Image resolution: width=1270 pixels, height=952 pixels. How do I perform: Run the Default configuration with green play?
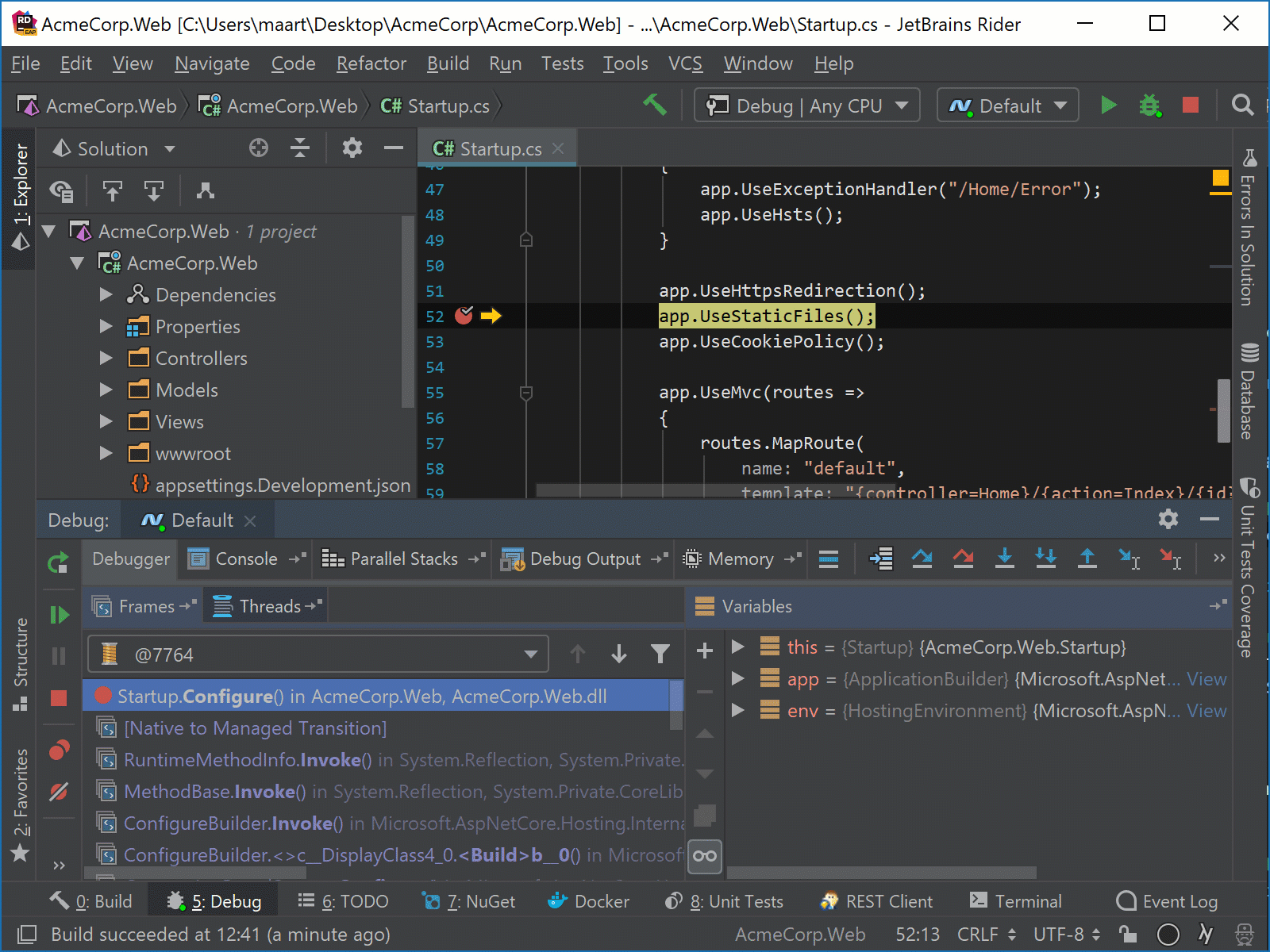[x=1108, y=105]
